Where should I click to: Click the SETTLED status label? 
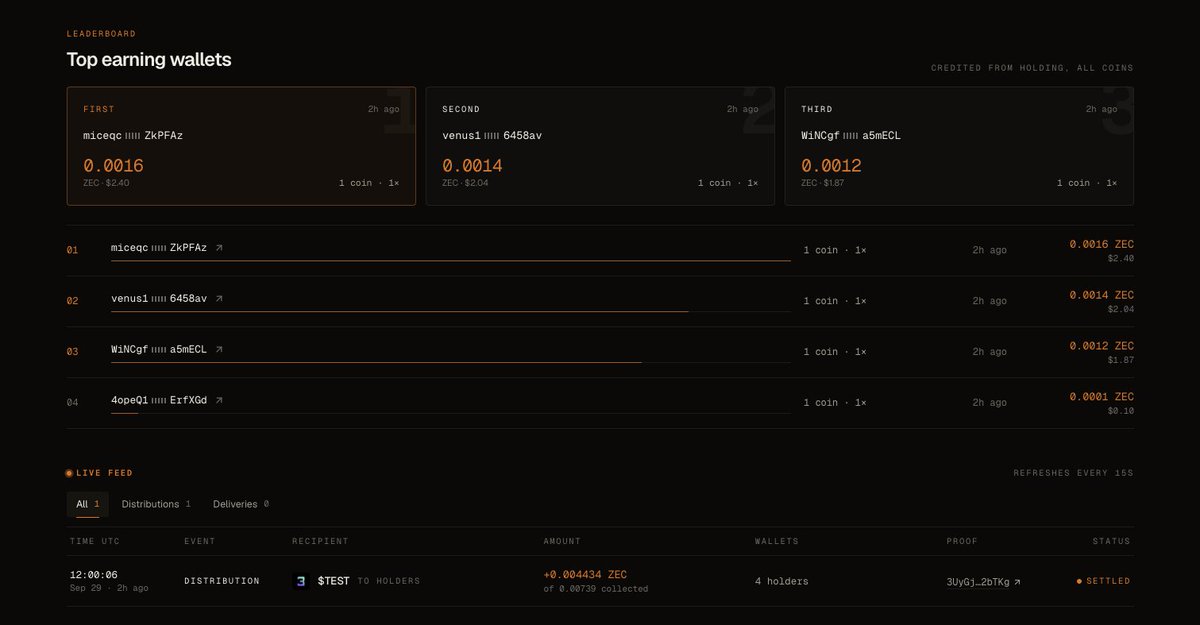tap(1108, 581)
